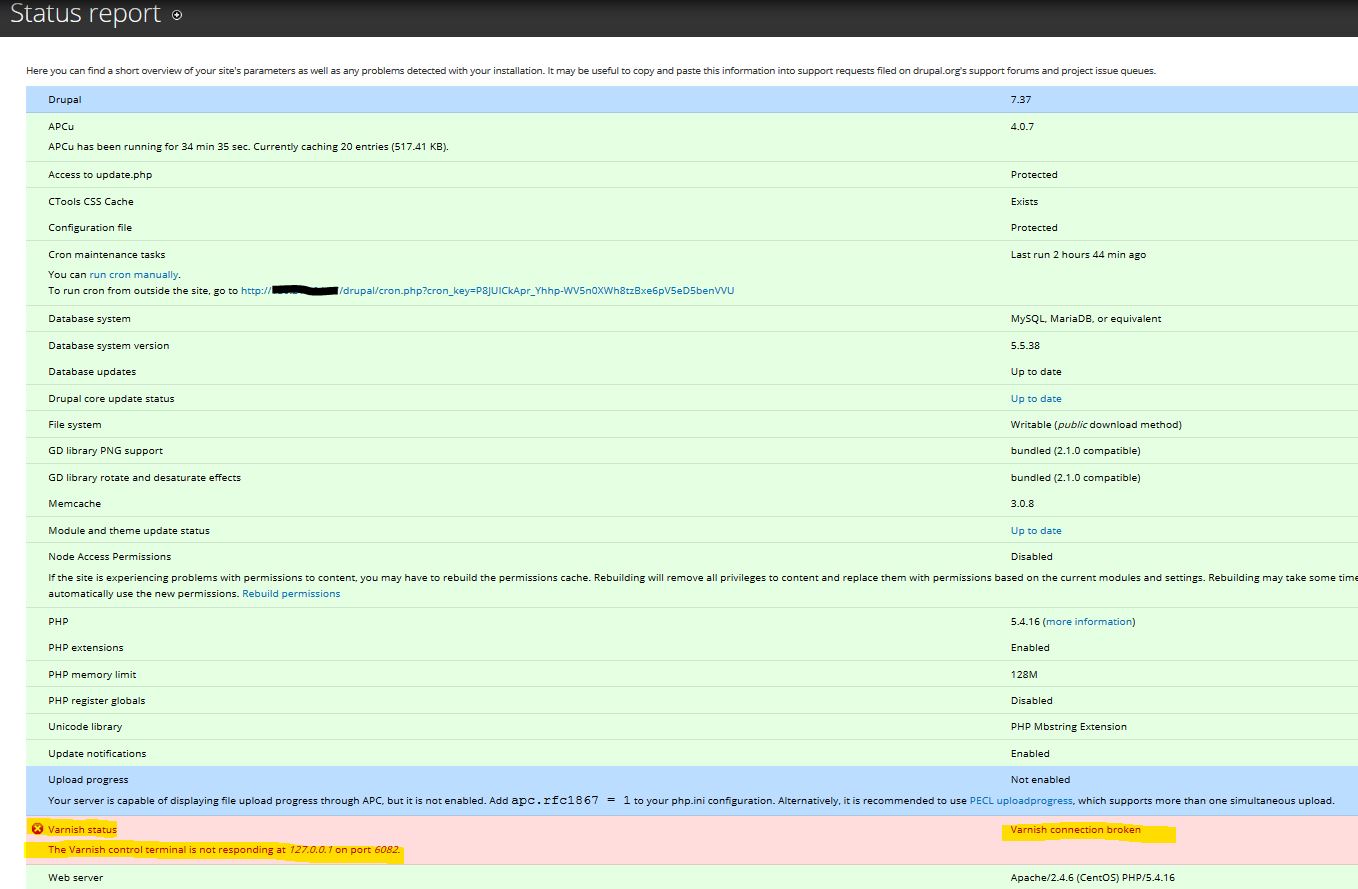This screenshot has height=889, width=1358.
Task: Click the help icon beside Status report title
Action: [x=178, y=14]
